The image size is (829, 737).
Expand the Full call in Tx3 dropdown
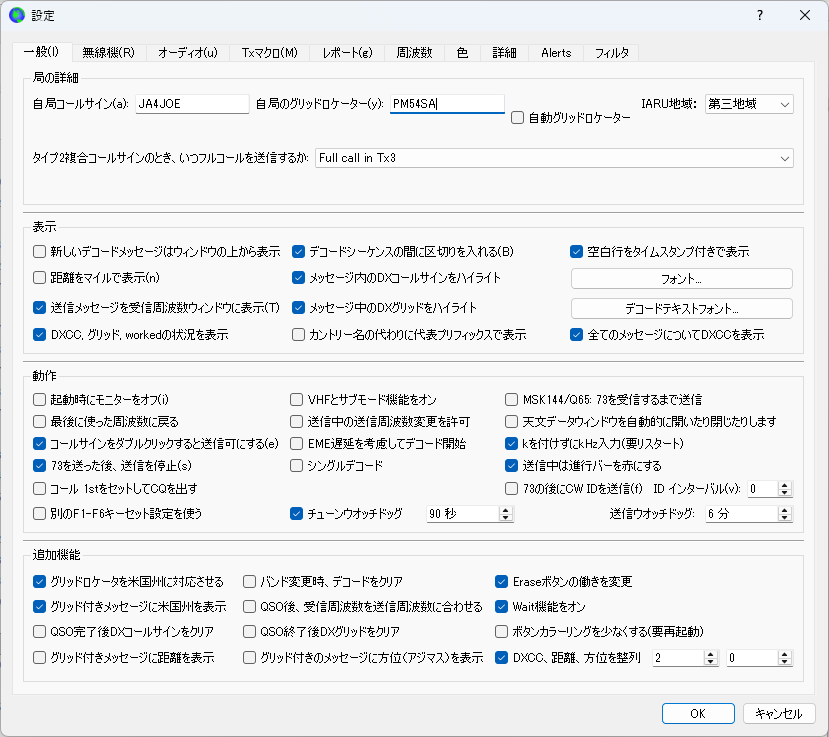coord(554,158)
